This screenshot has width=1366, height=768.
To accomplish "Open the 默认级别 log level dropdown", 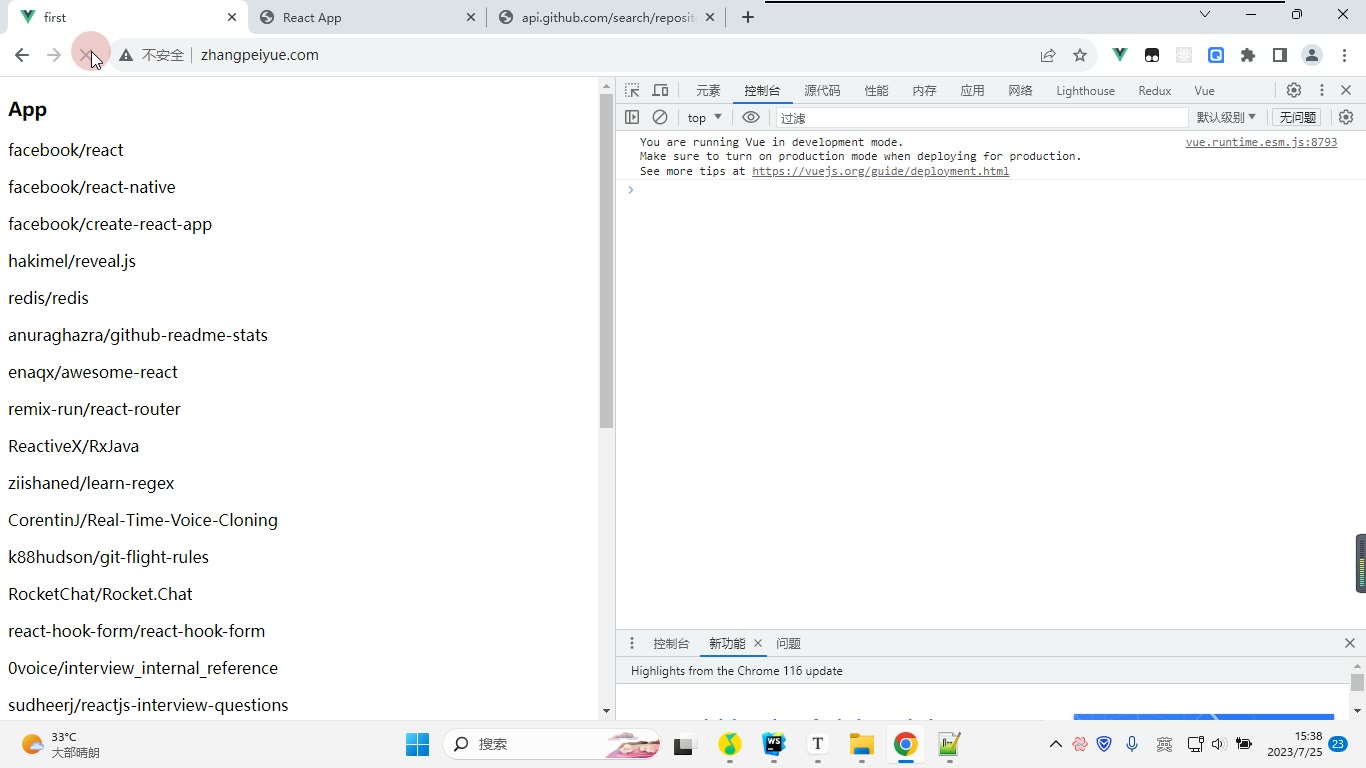I will (x=1226, y=117).
